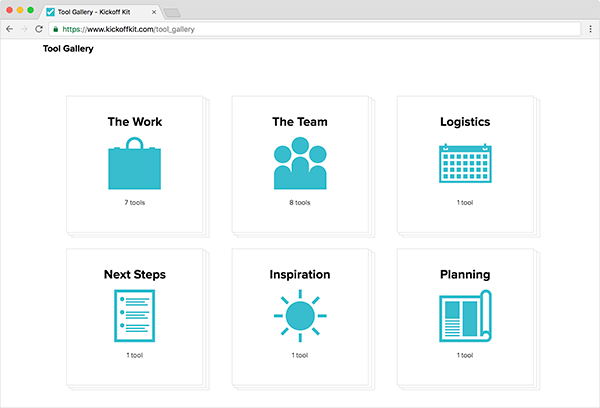This screenshot has height=408, width=600.
Task: Click the yellow minimize window button
Action: coord(20,10)
